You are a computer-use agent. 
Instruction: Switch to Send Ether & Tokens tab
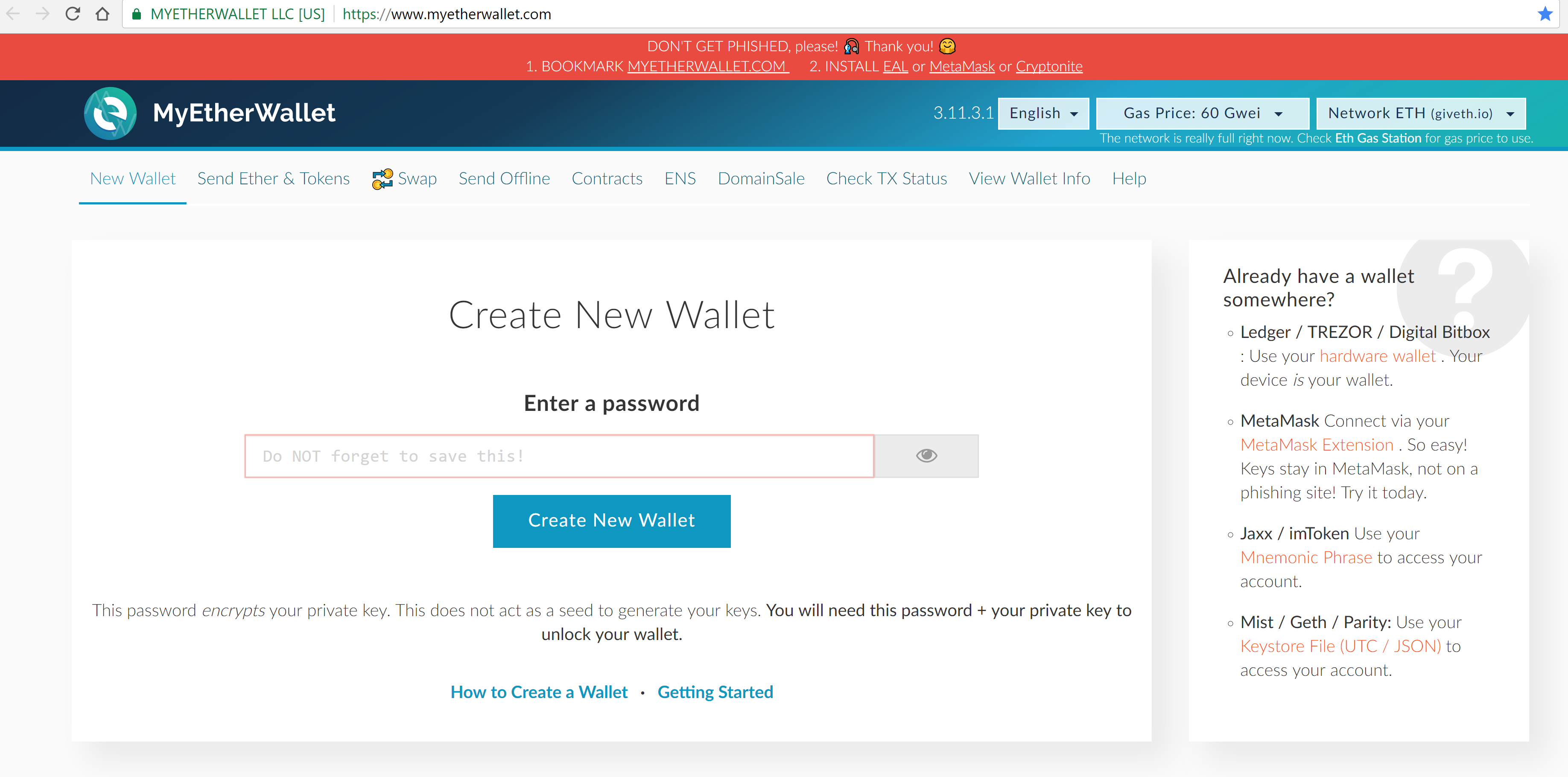tap(273, 179)
